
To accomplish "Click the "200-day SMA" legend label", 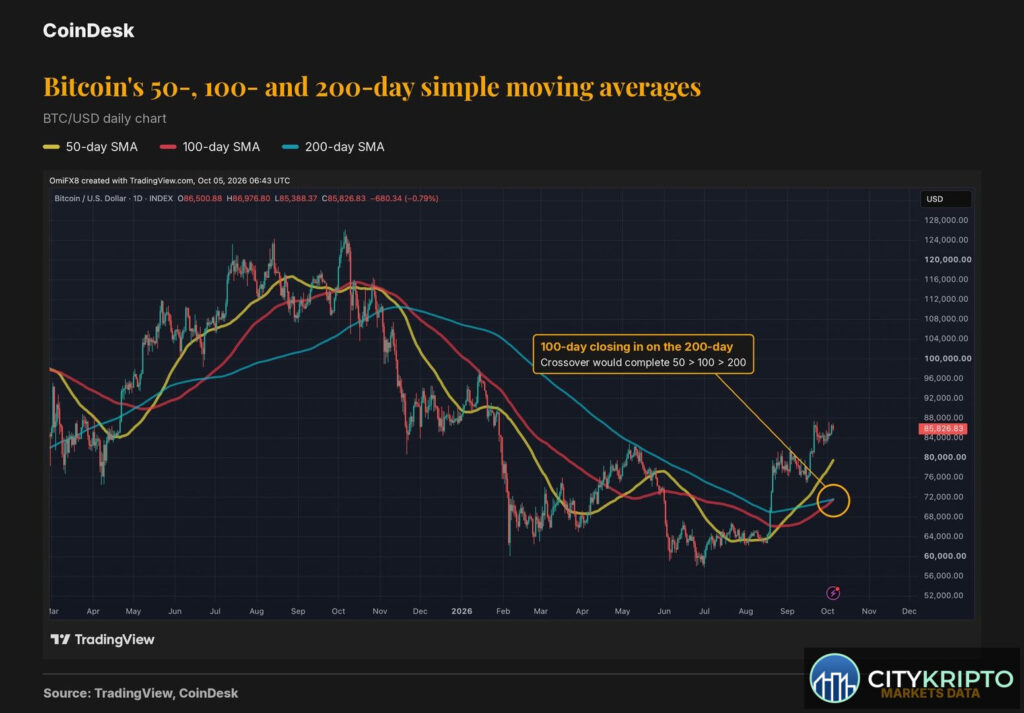I will point(345,147).
